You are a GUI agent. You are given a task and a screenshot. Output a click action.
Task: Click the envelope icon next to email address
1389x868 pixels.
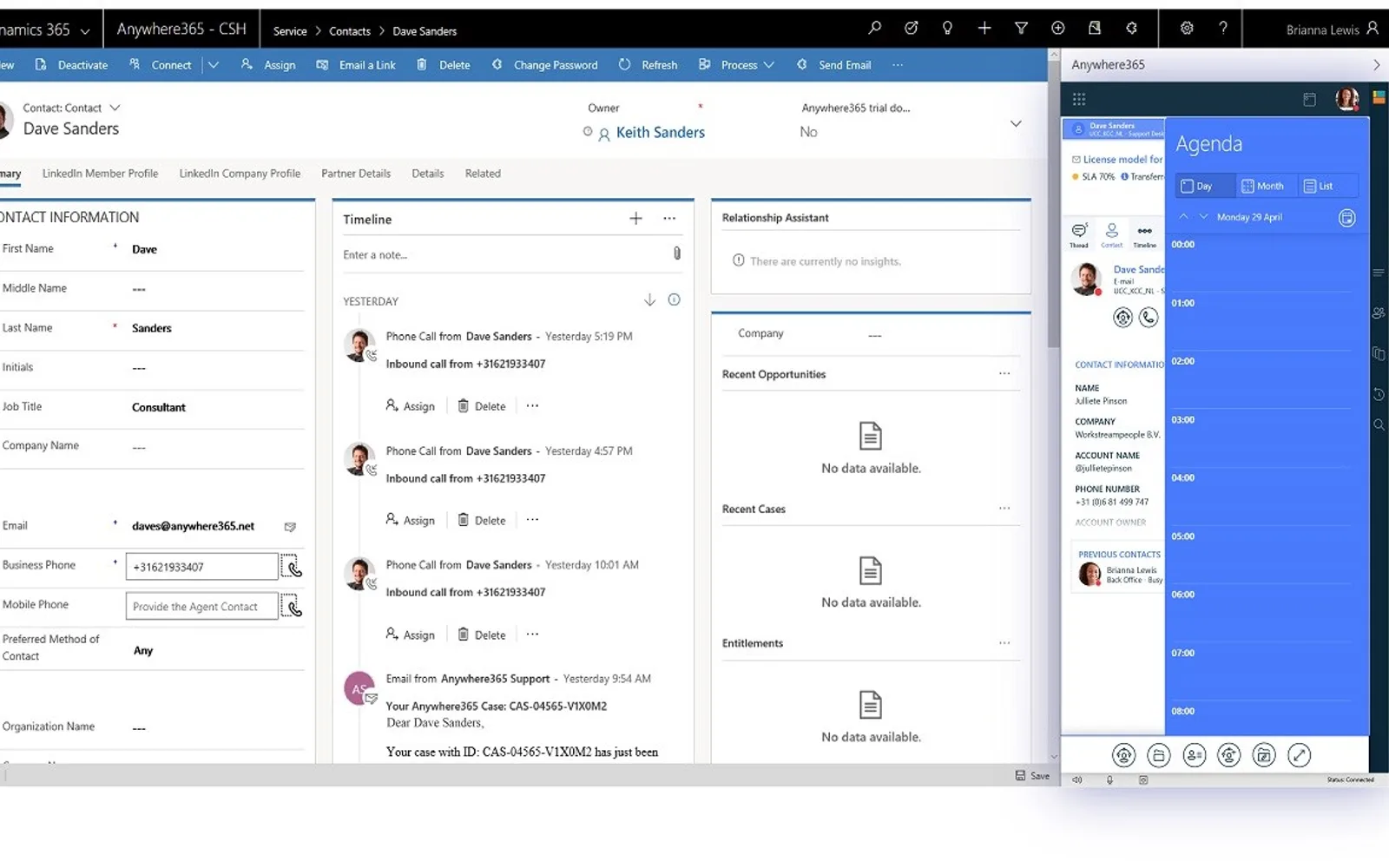[x=290, y=527]
